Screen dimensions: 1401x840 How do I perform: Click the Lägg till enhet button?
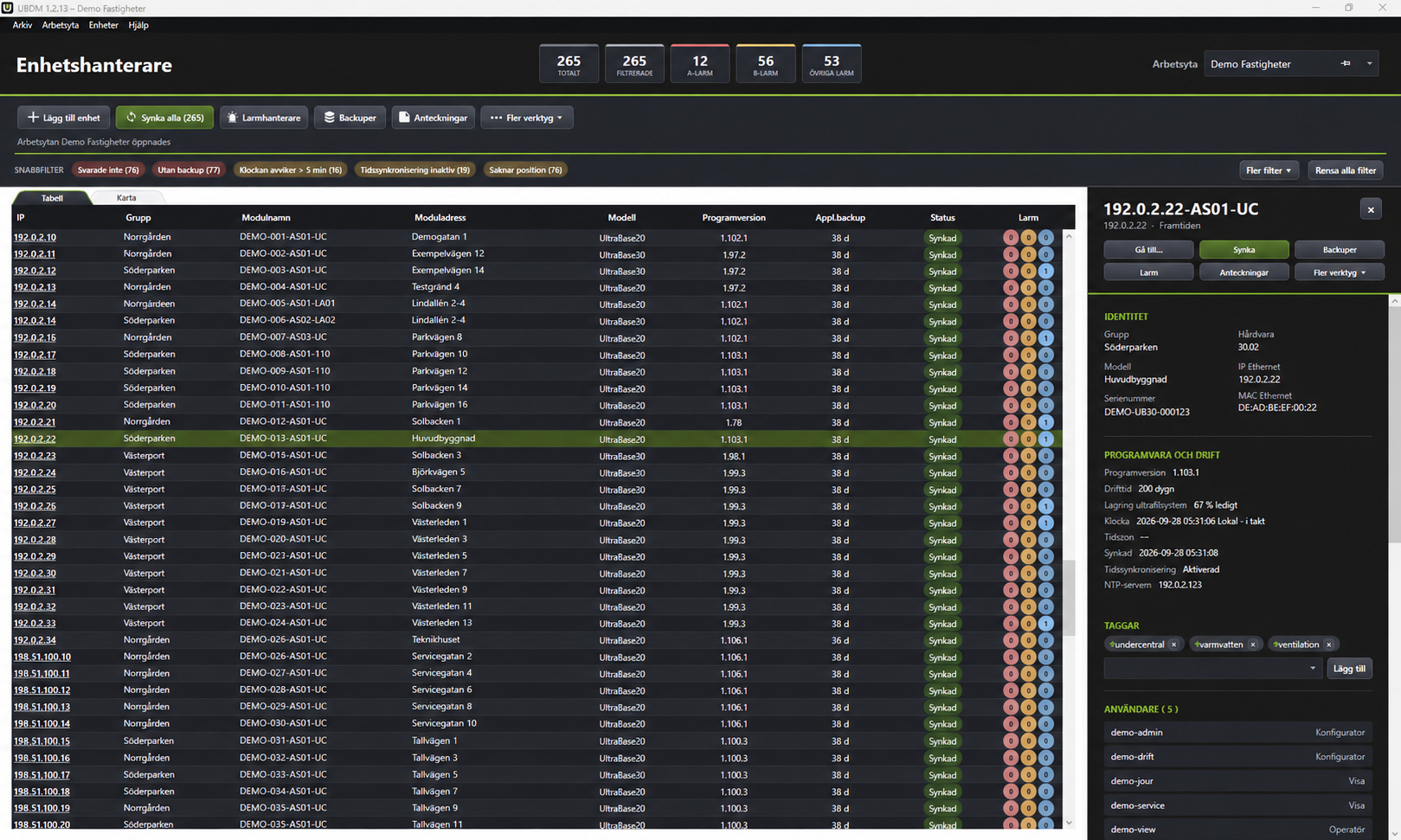(x=63, y=118)
